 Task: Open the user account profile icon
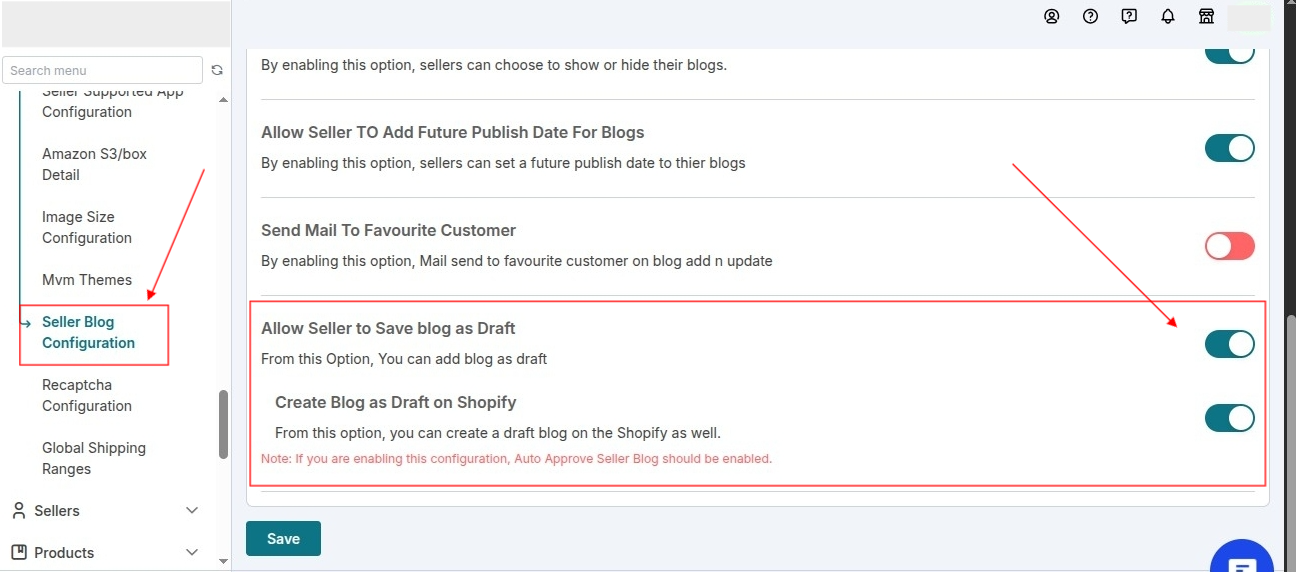click(1052, 16)
